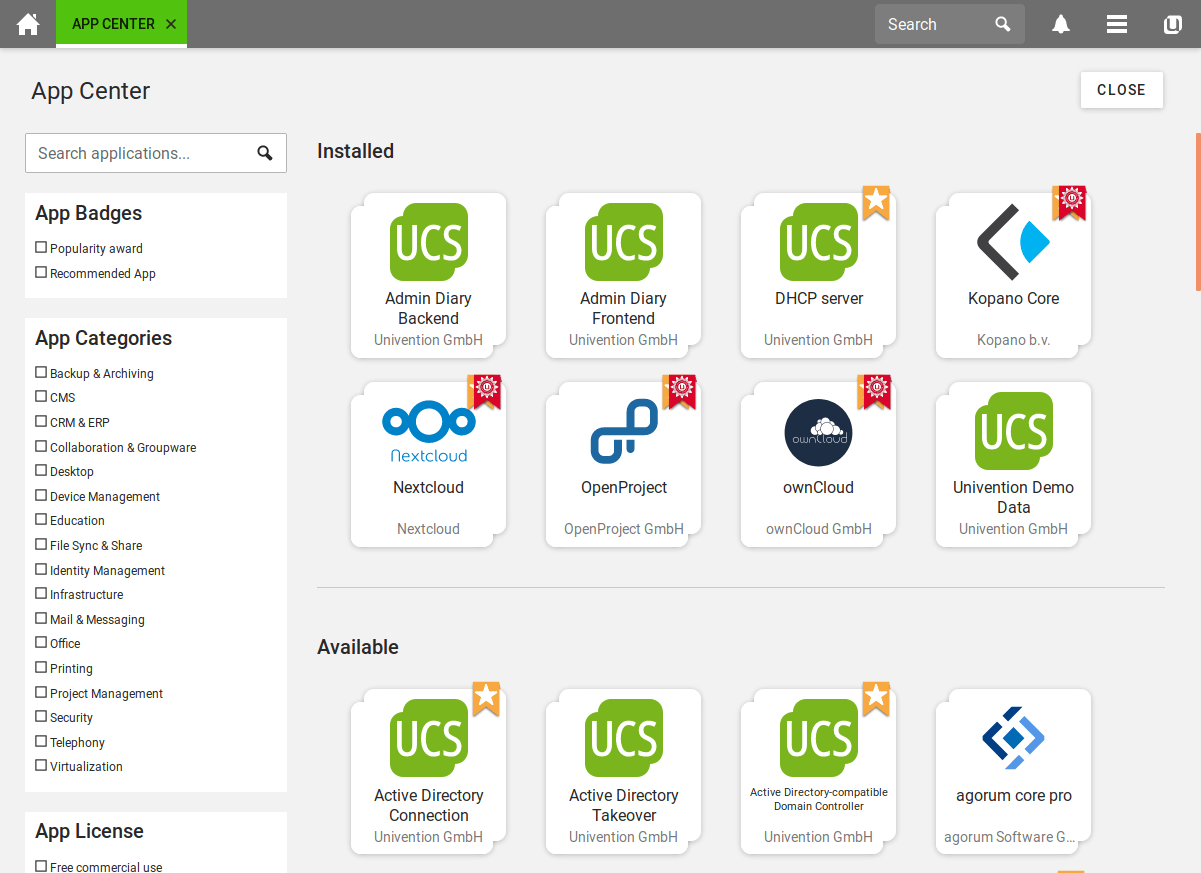Open the hamburger menu

[1117, 24]
